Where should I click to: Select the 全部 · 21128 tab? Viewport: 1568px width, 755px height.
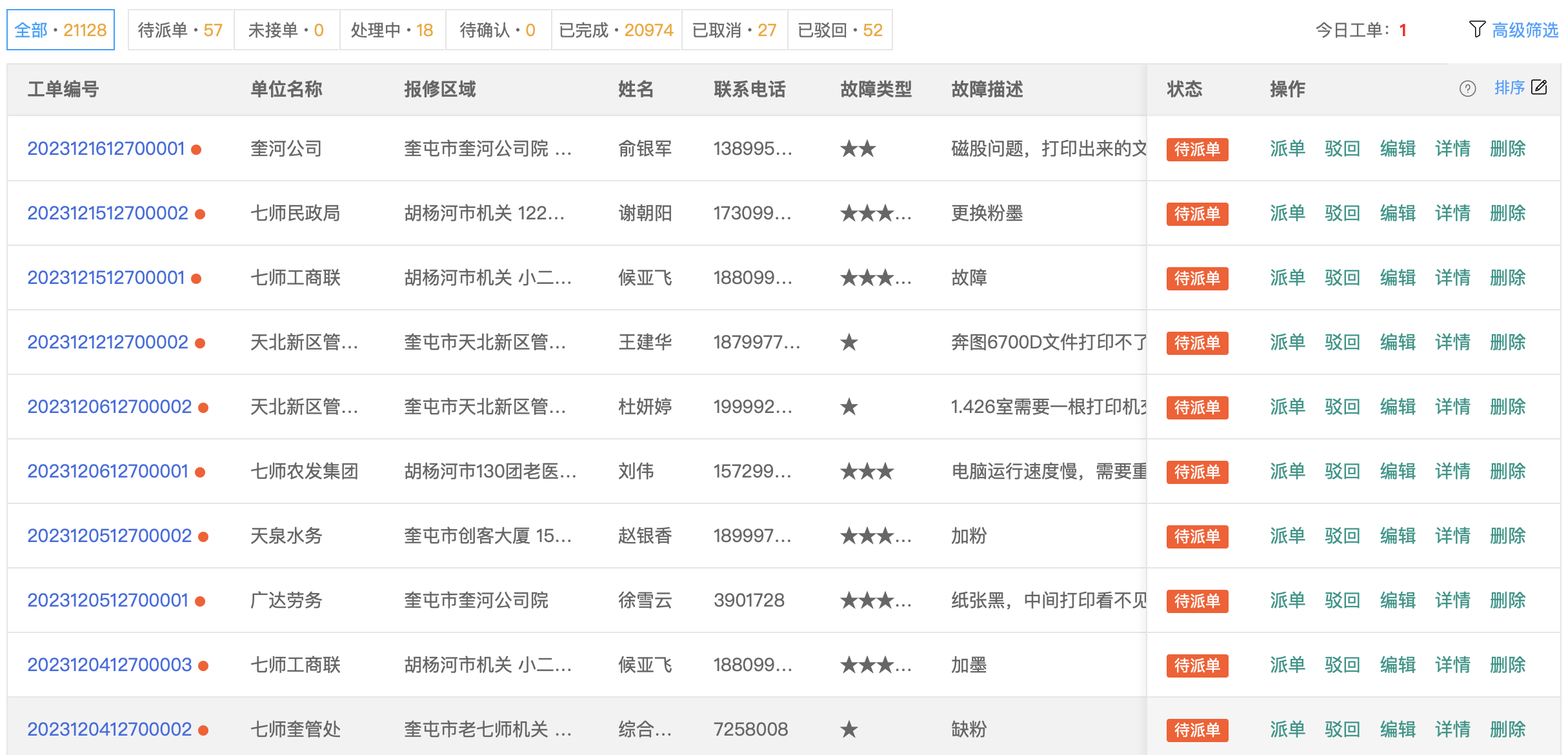point(61,30)
